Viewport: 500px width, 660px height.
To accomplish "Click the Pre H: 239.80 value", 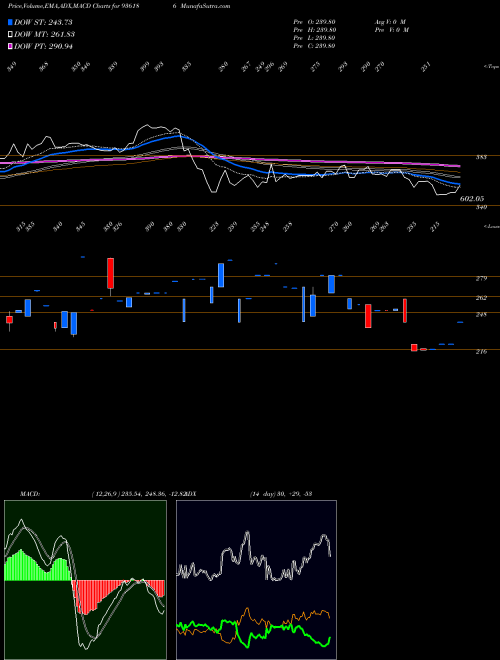I will [x=314, y=30].
